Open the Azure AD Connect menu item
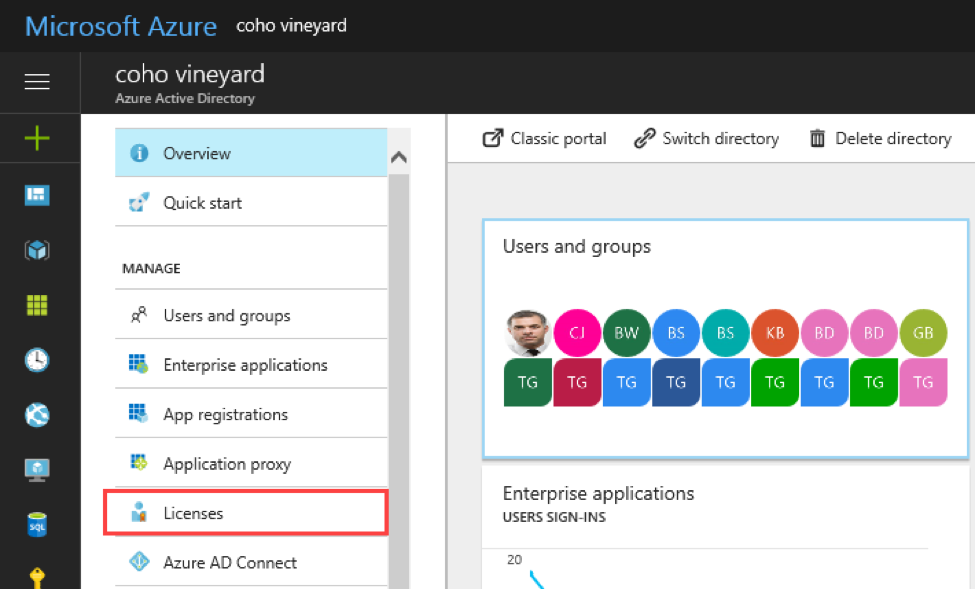 click(251, 562)
